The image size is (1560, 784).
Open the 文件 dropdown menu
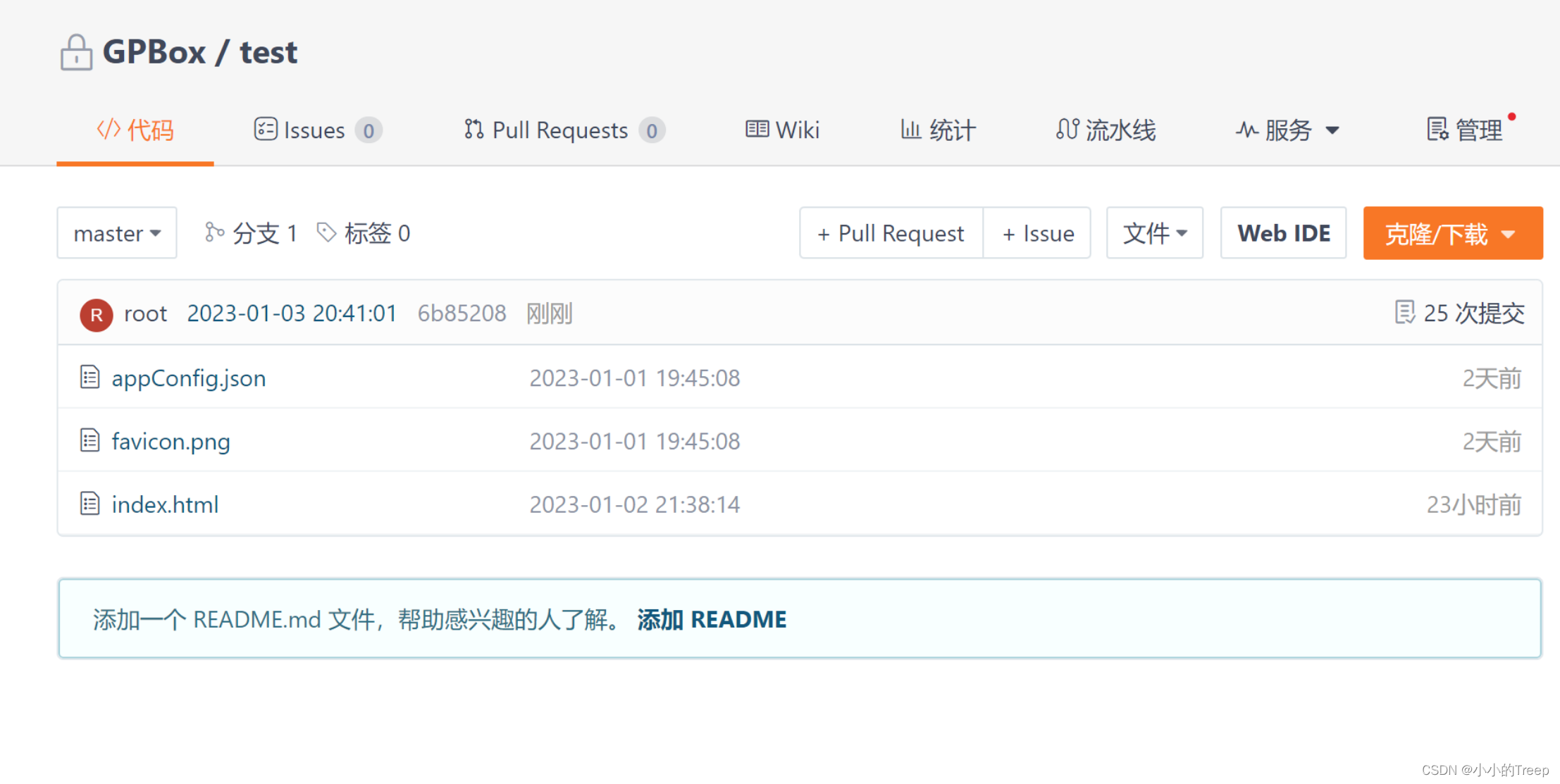1154,233
